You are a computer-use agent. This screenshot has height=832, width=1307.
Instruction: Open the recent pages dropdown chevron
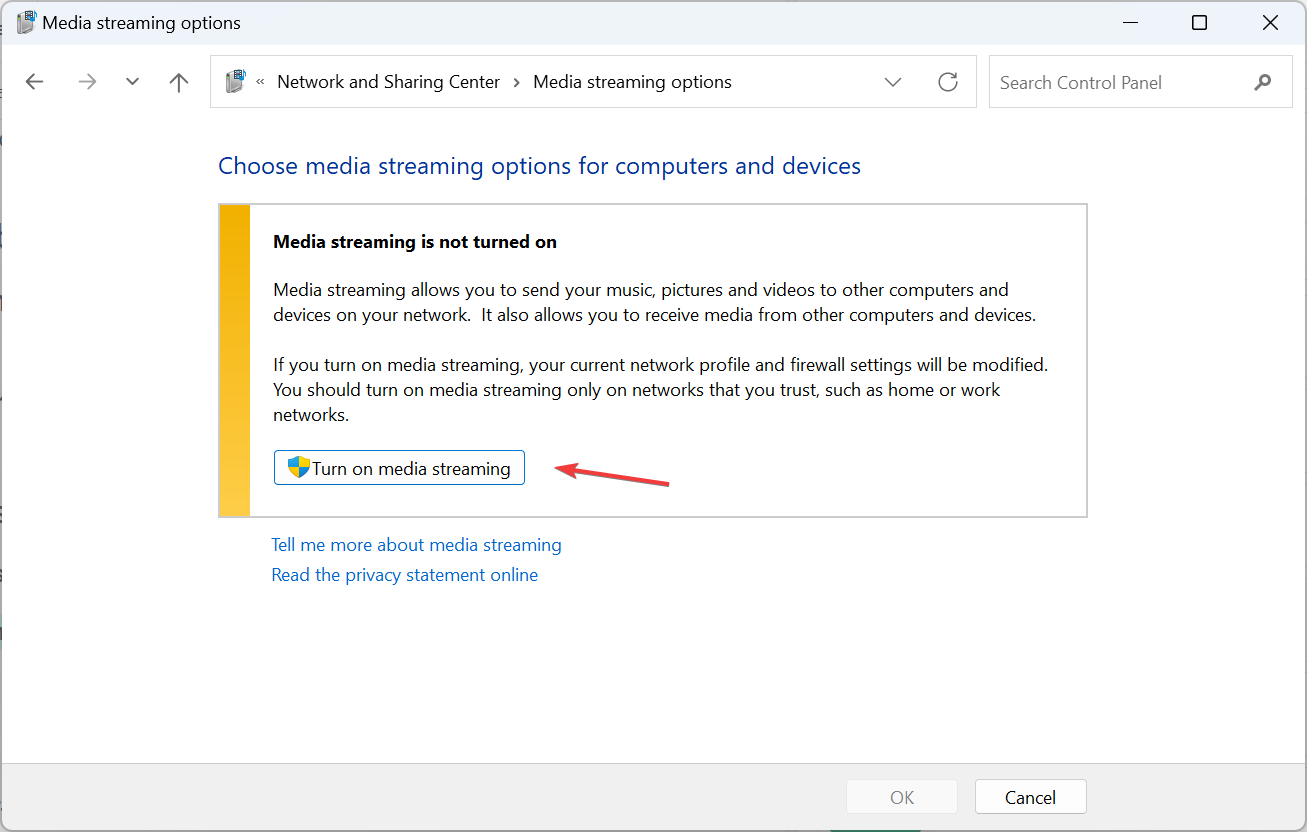tap(132, 81)
